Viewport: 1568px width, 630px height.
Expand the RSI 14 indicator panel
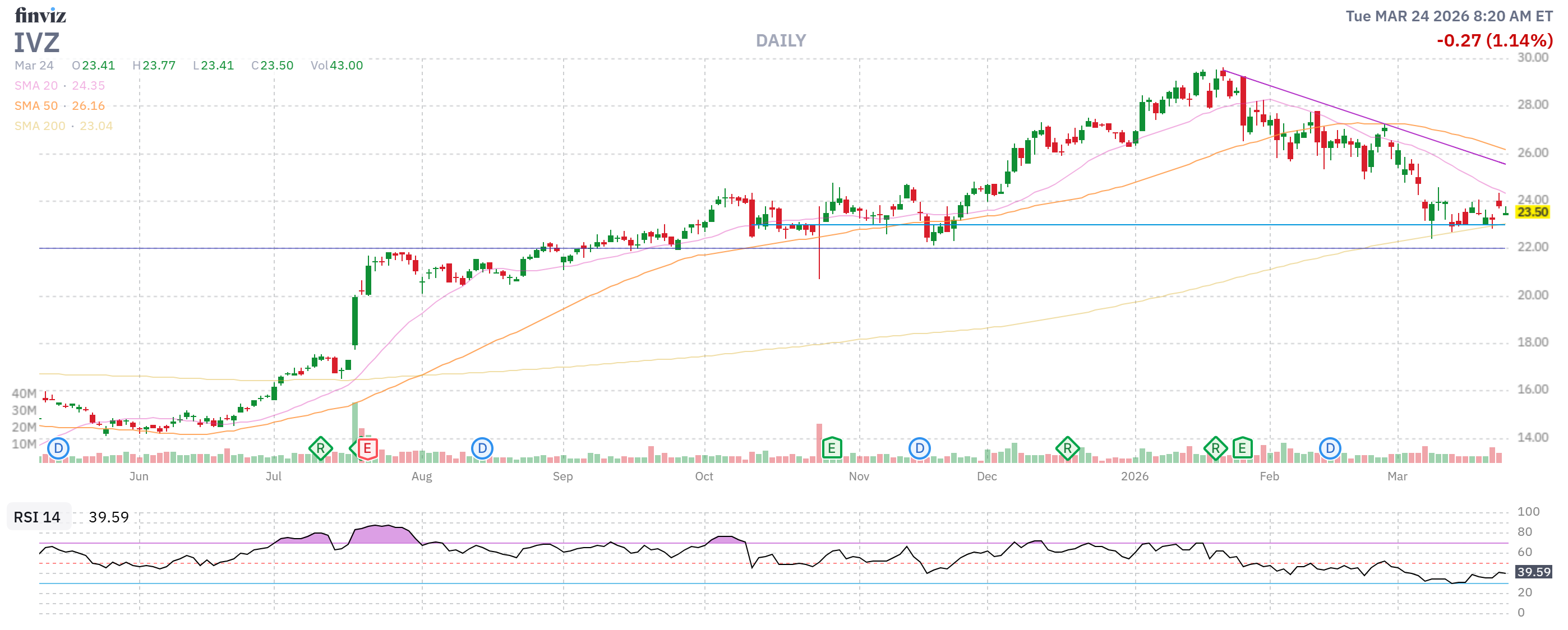(x=36, y=517)
